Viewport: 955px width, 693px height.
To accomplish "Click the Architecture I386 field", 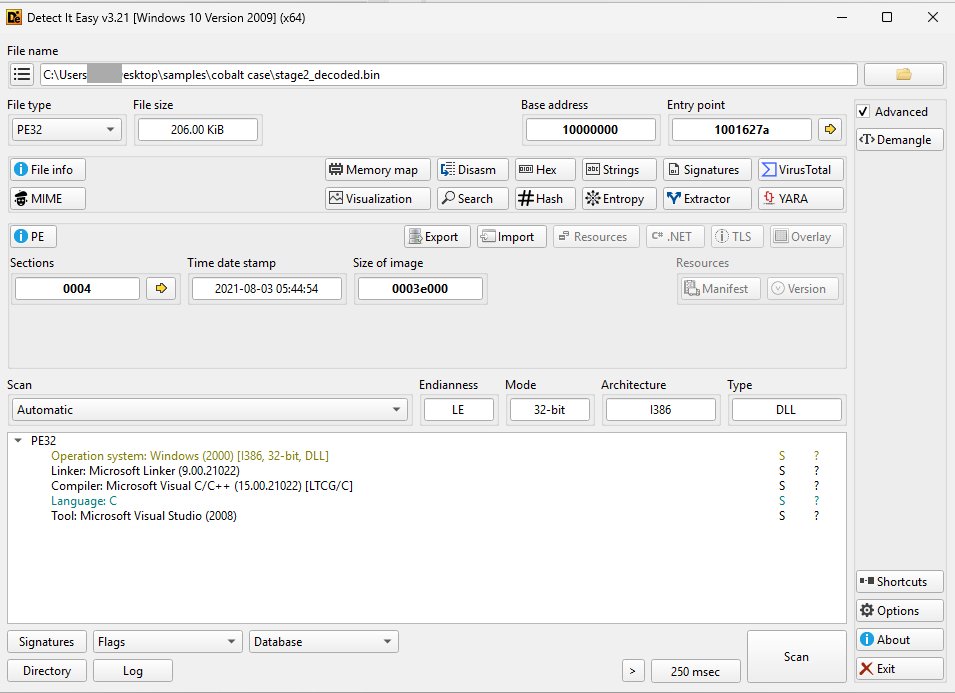I will click(660, 409).
